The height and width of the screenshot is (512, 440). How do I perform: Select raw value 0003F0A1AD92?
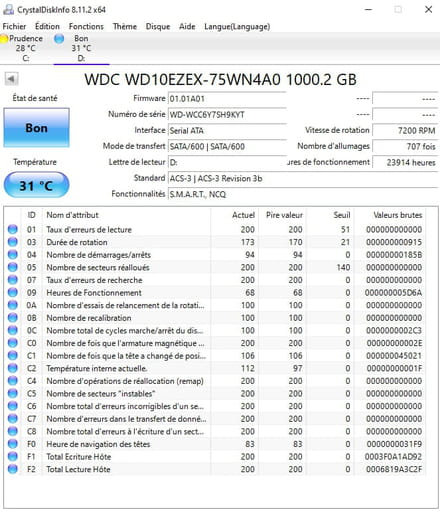click(393, 457)
